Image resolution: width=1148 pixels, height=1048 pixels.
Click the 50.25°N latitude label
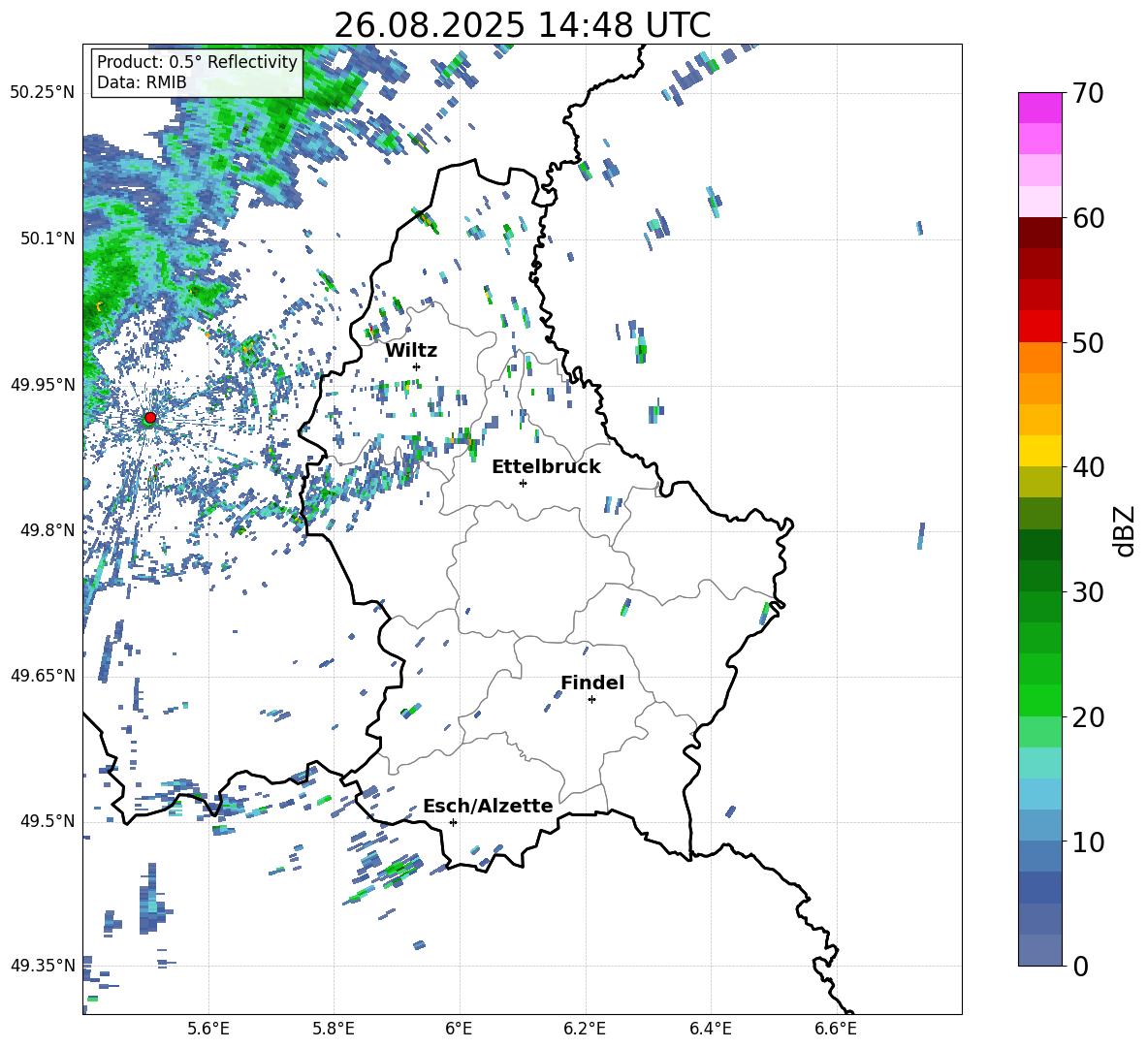(x=42, y=93)
